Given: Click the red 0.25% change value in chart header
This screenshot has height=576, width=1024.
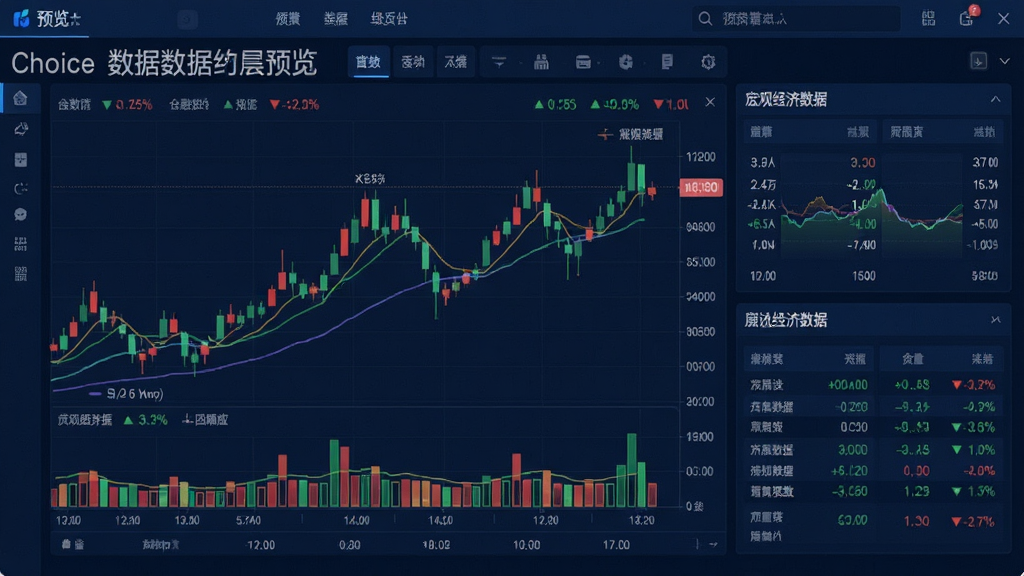Looking at the screenshot, I should tap(134, 104).
